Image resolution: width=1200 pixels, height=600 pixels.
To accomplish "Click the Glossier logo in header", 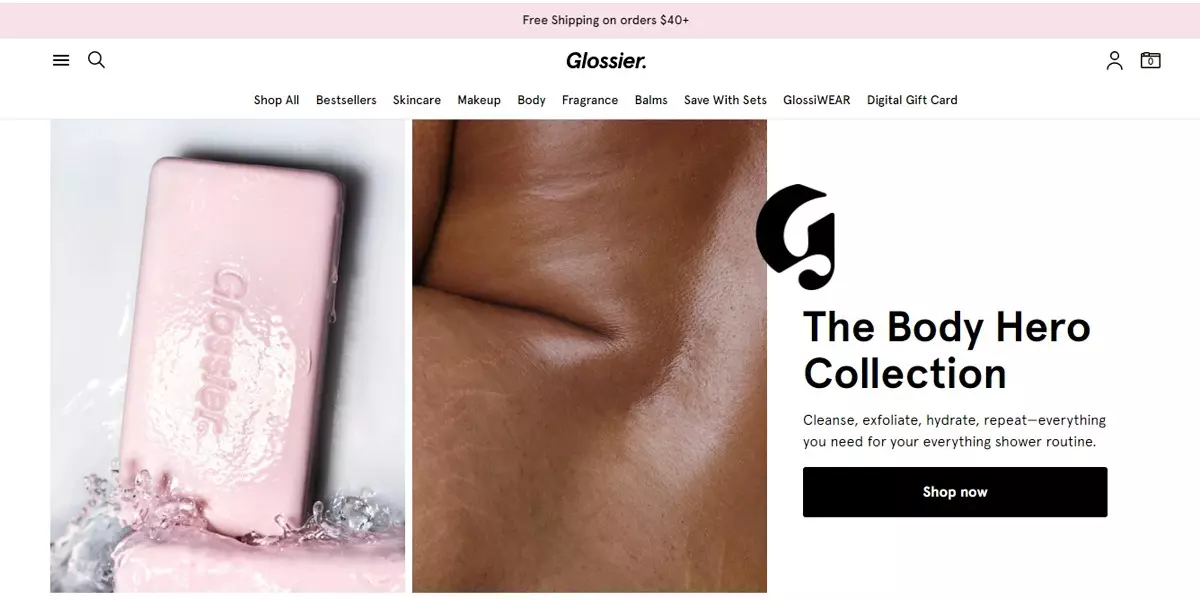I will (606, 61).
